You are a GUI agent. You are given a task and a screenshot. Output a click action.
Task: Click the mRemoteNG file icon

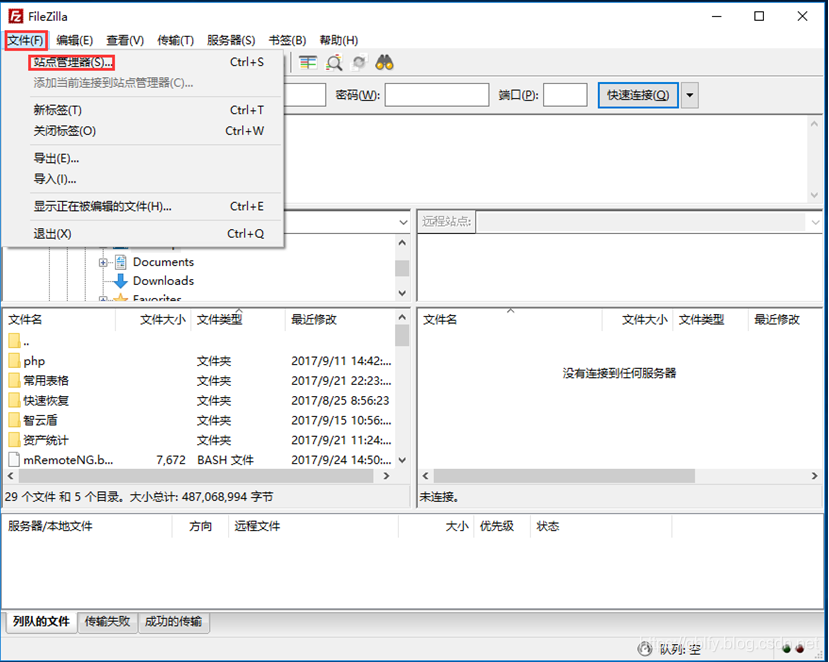[x=14, y=460]
